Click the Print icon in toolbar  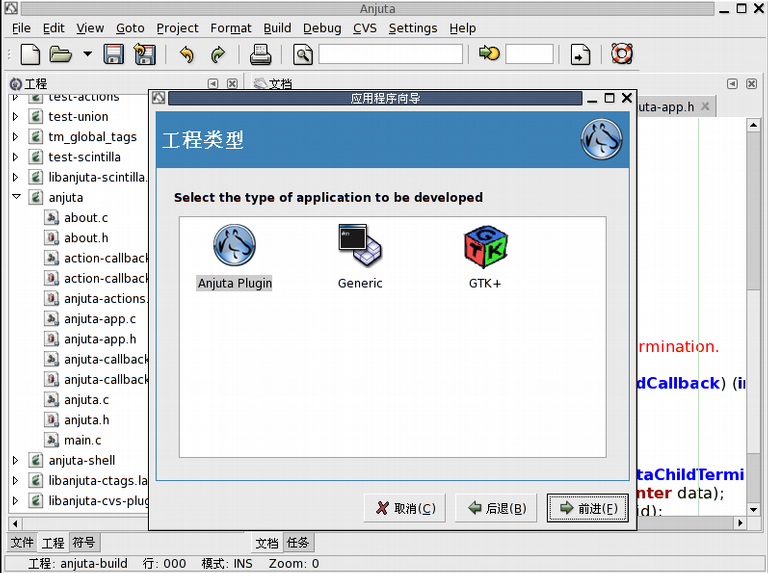click(260, 54)
